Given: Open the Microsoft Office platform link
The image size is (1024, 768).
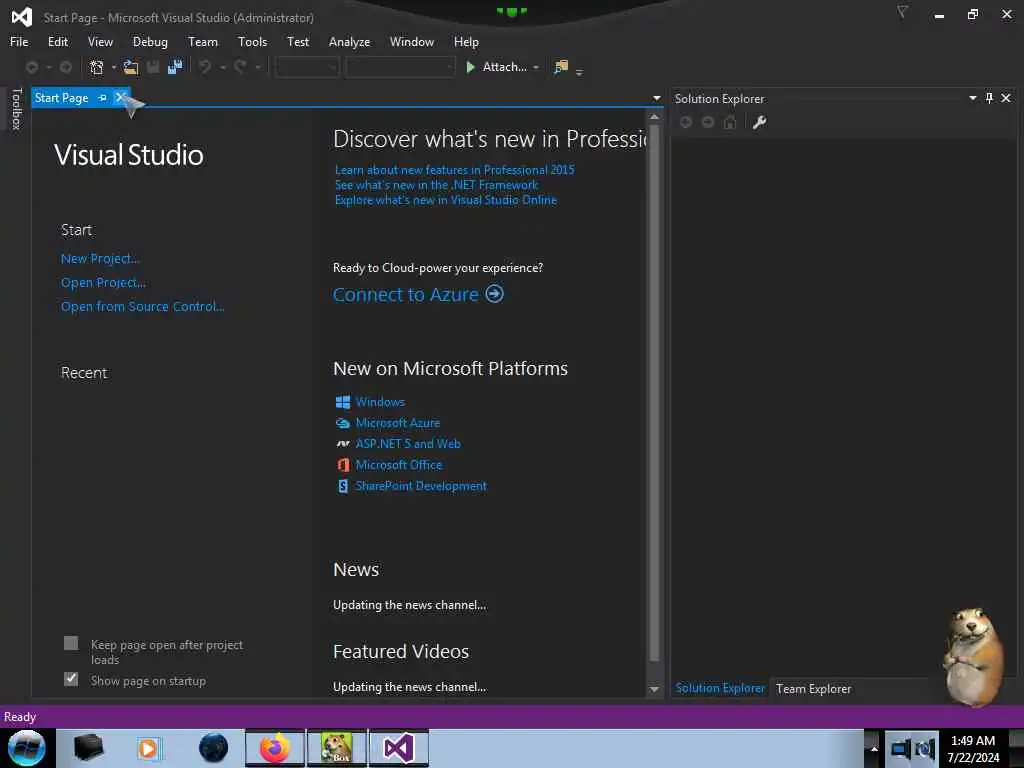Looking at the screenshot, I should point(399,465).
